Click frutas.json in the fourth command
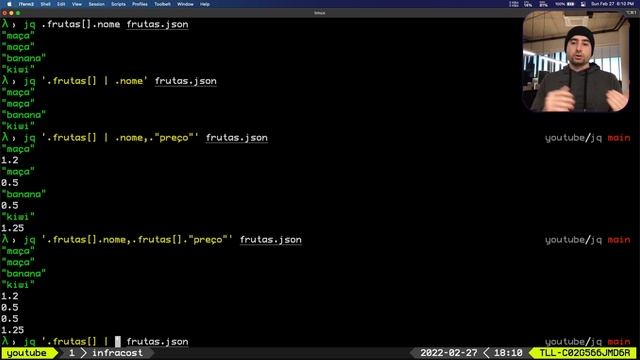Image resolution: width=640 pixels, height=360 pixels. pos(271,240)
